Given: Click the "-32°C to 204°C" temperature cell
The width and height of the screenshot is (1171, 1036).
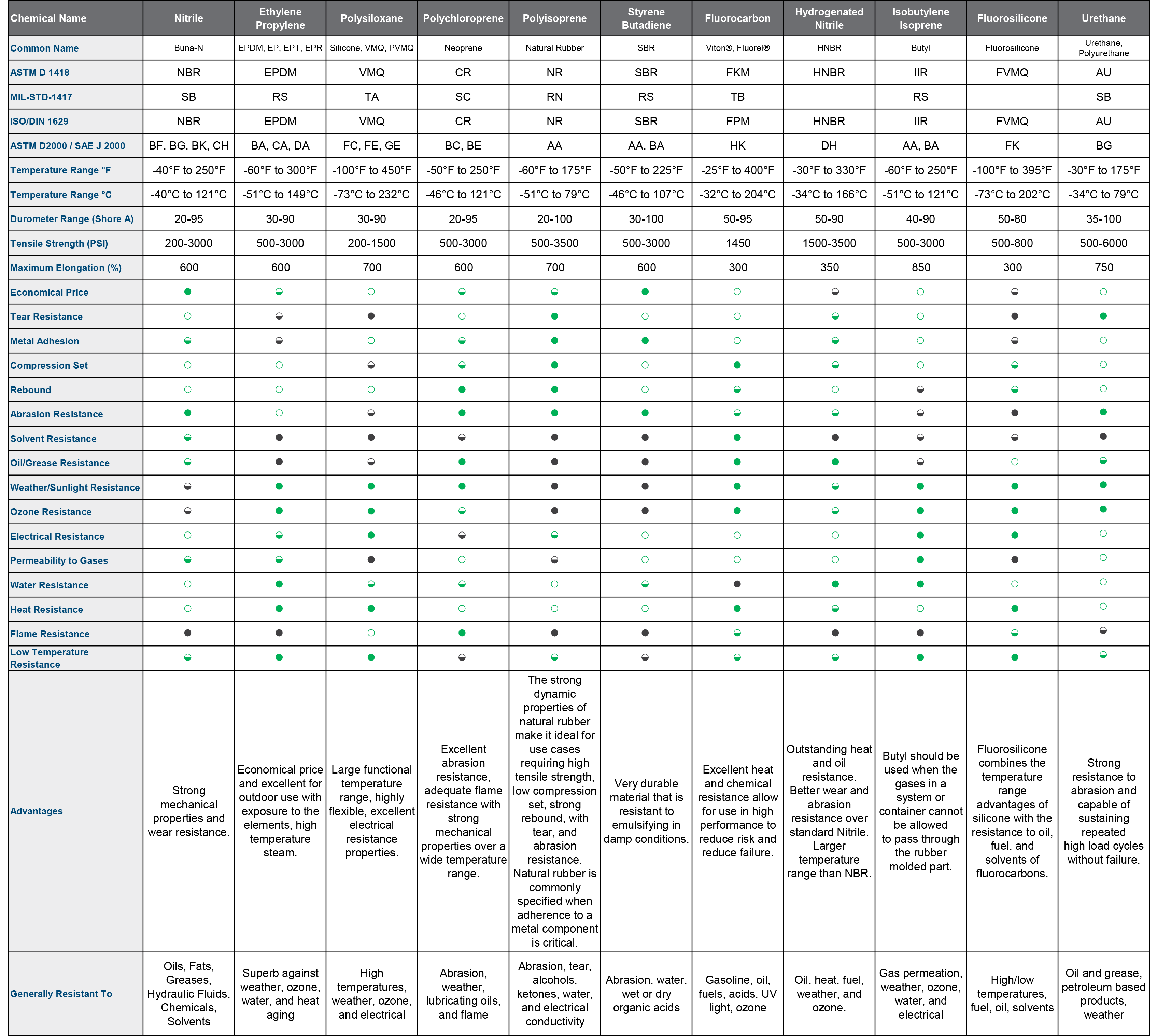Looking at the screenshot, I should [738, 195].
